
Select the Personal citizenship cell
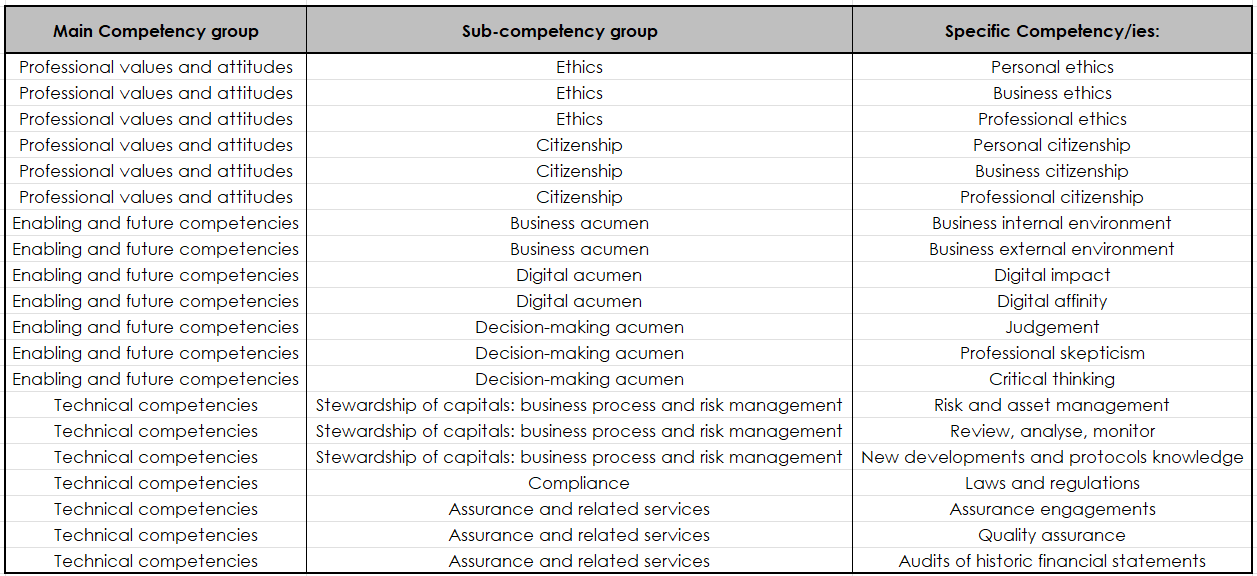pyautogui.click(x=1052, y=145)
